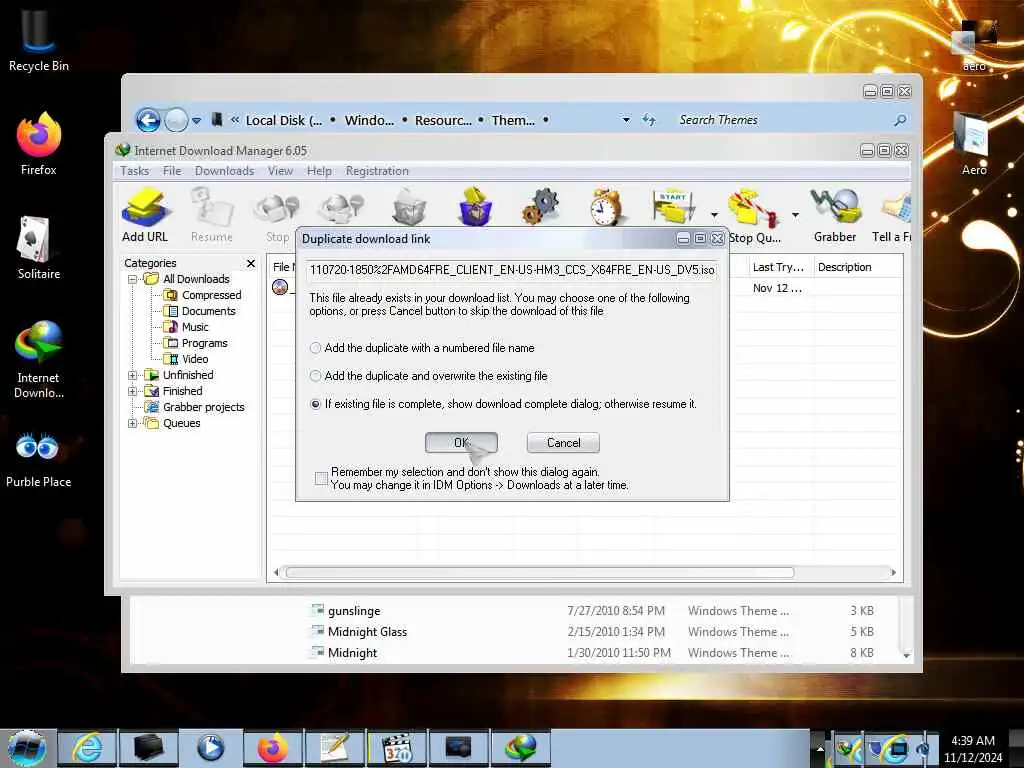Open the Registration menu

tap(377, 171)
